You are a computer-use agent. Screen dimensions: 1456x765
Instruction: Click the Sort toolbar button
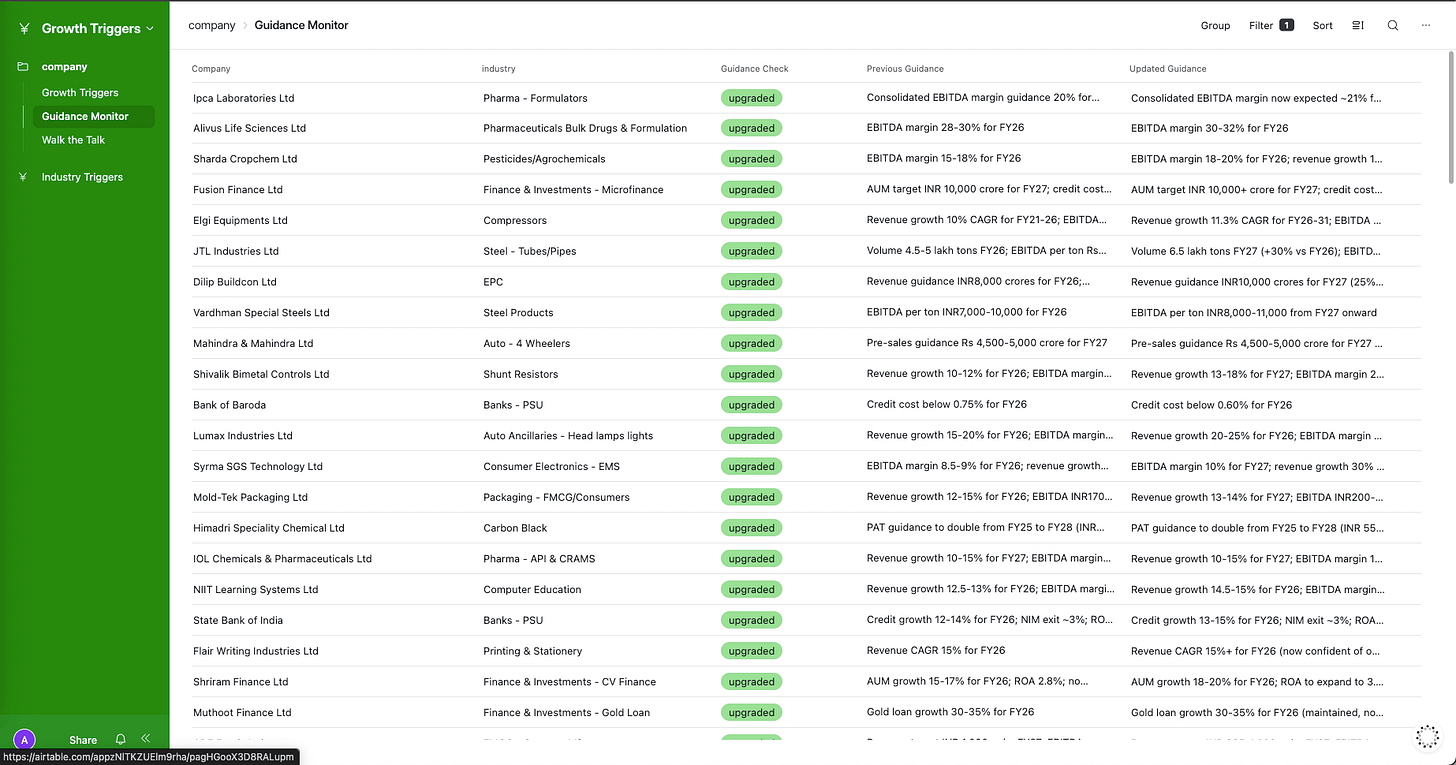tap(1322, 25)
